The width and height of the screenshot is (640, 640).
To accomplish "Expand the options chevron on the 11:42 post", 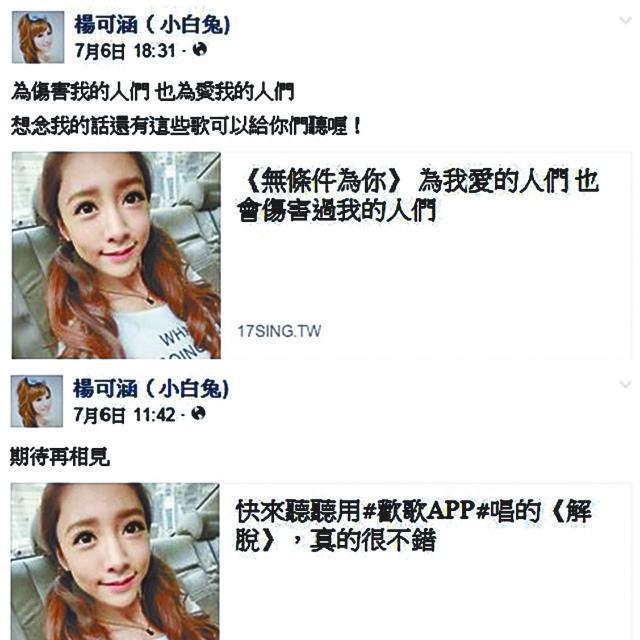I will 625,384.
